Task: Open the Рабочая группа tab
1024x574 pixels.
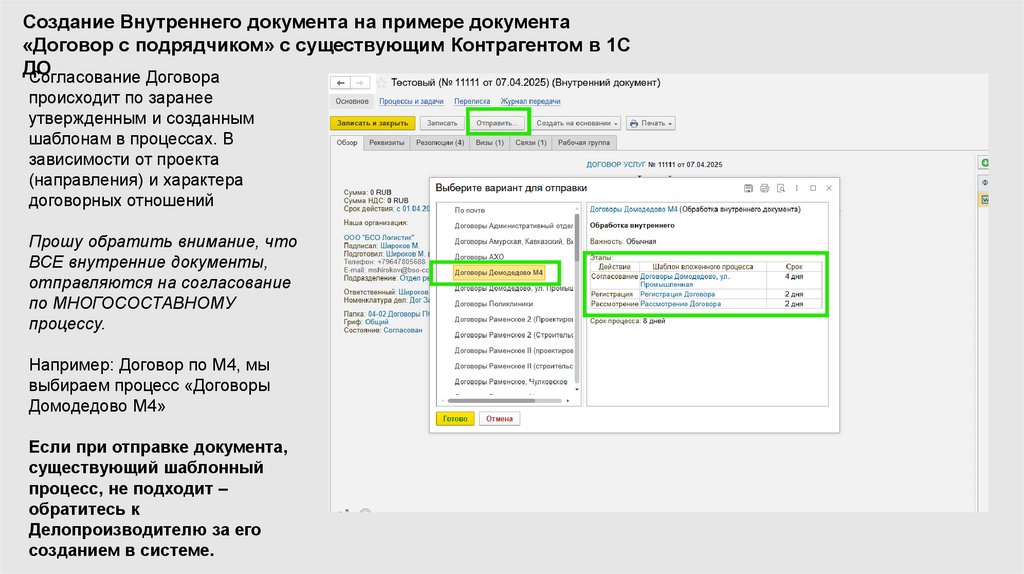Action: click(584, 143)
